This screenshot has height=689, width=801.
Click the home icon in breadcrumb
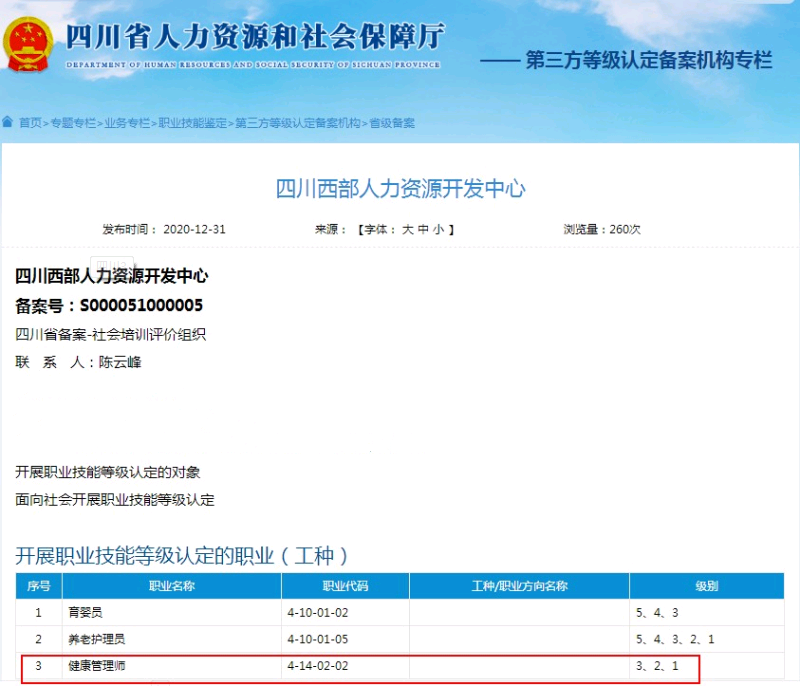pyautogui.click(x=8, y=122)
